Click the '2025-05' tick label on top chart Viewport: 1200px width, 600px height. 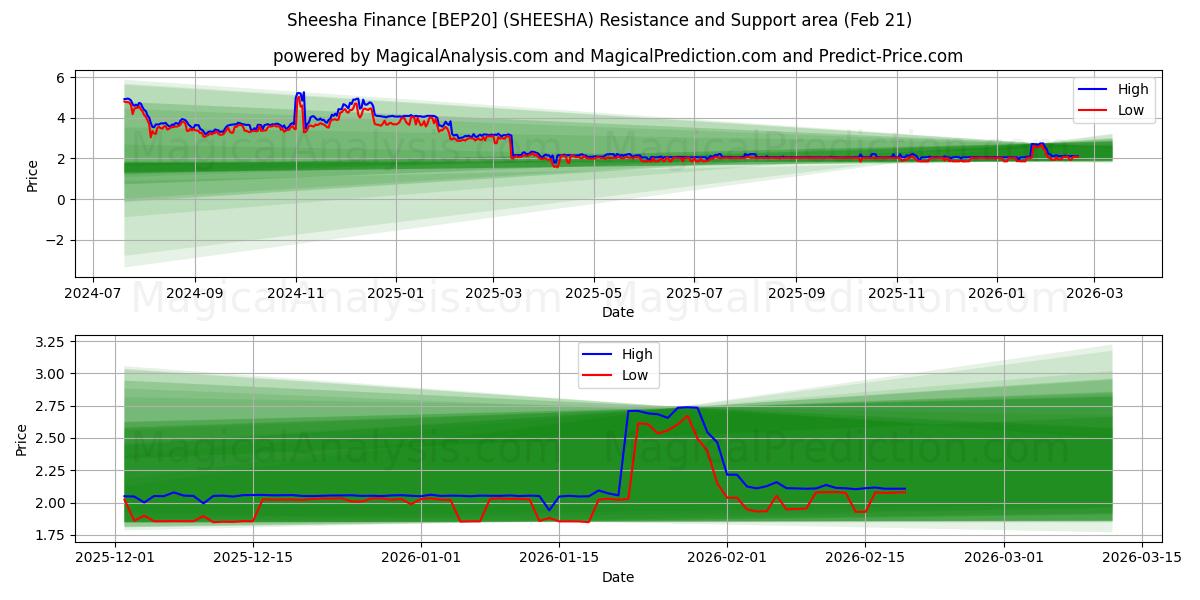(594, 295)
